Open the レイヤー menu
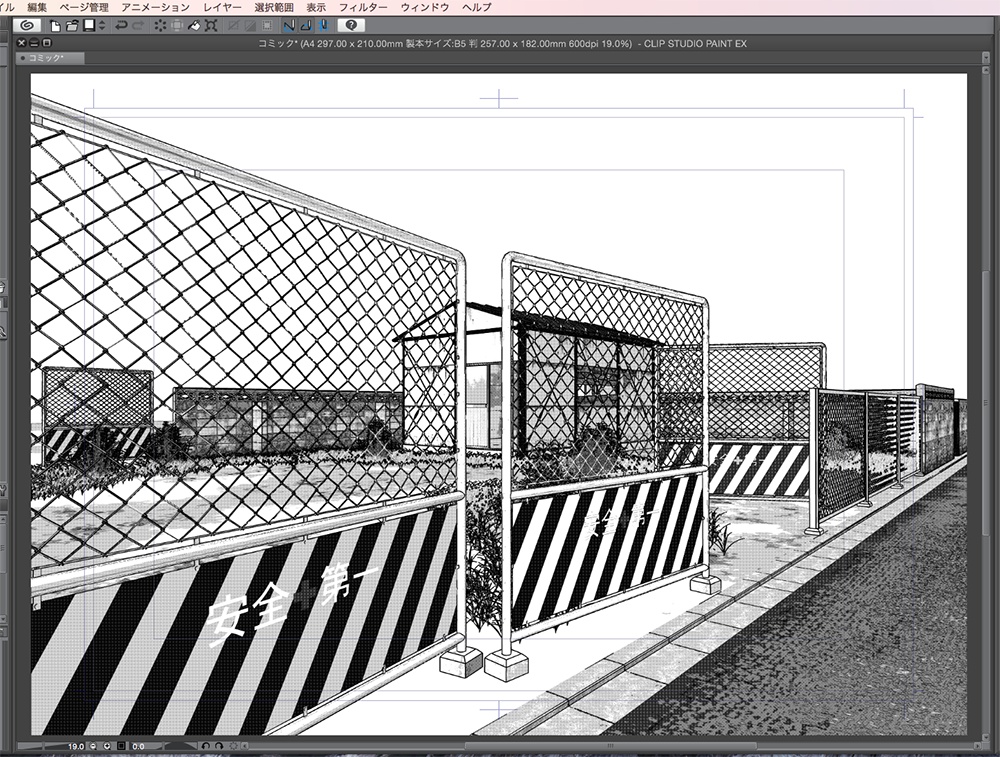The height and width of the screenshot is (757, 1000). 222,7
